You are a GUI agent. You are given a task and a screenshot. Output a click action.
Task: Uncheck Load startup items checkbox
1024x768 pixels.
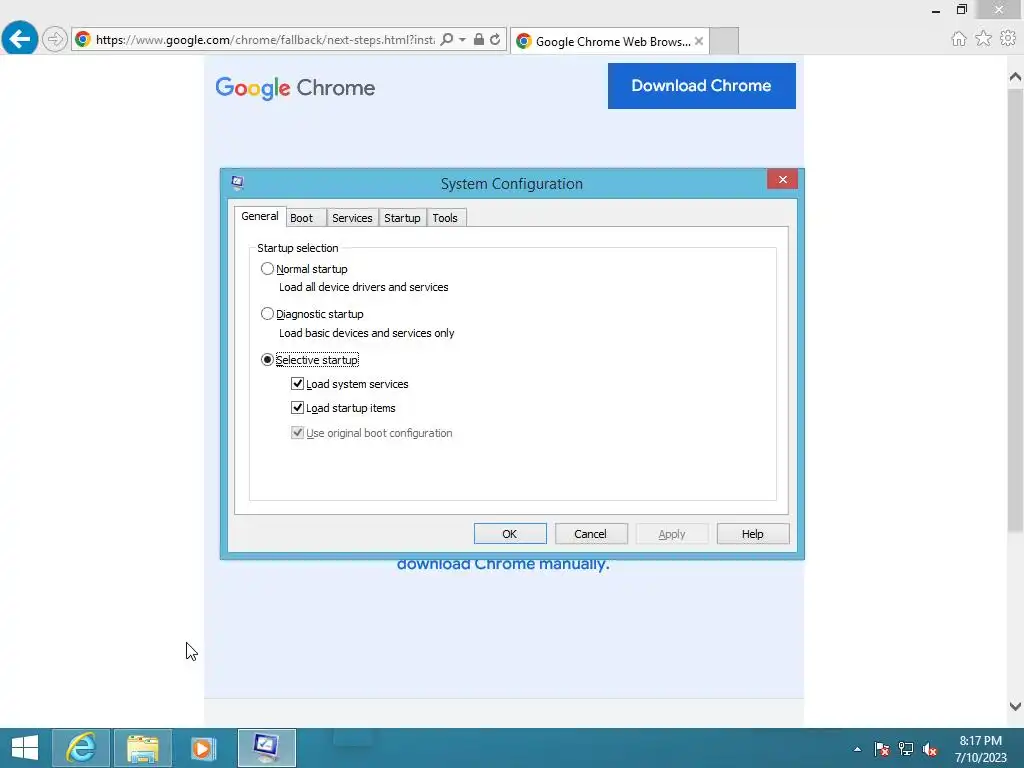click(297, 408)
